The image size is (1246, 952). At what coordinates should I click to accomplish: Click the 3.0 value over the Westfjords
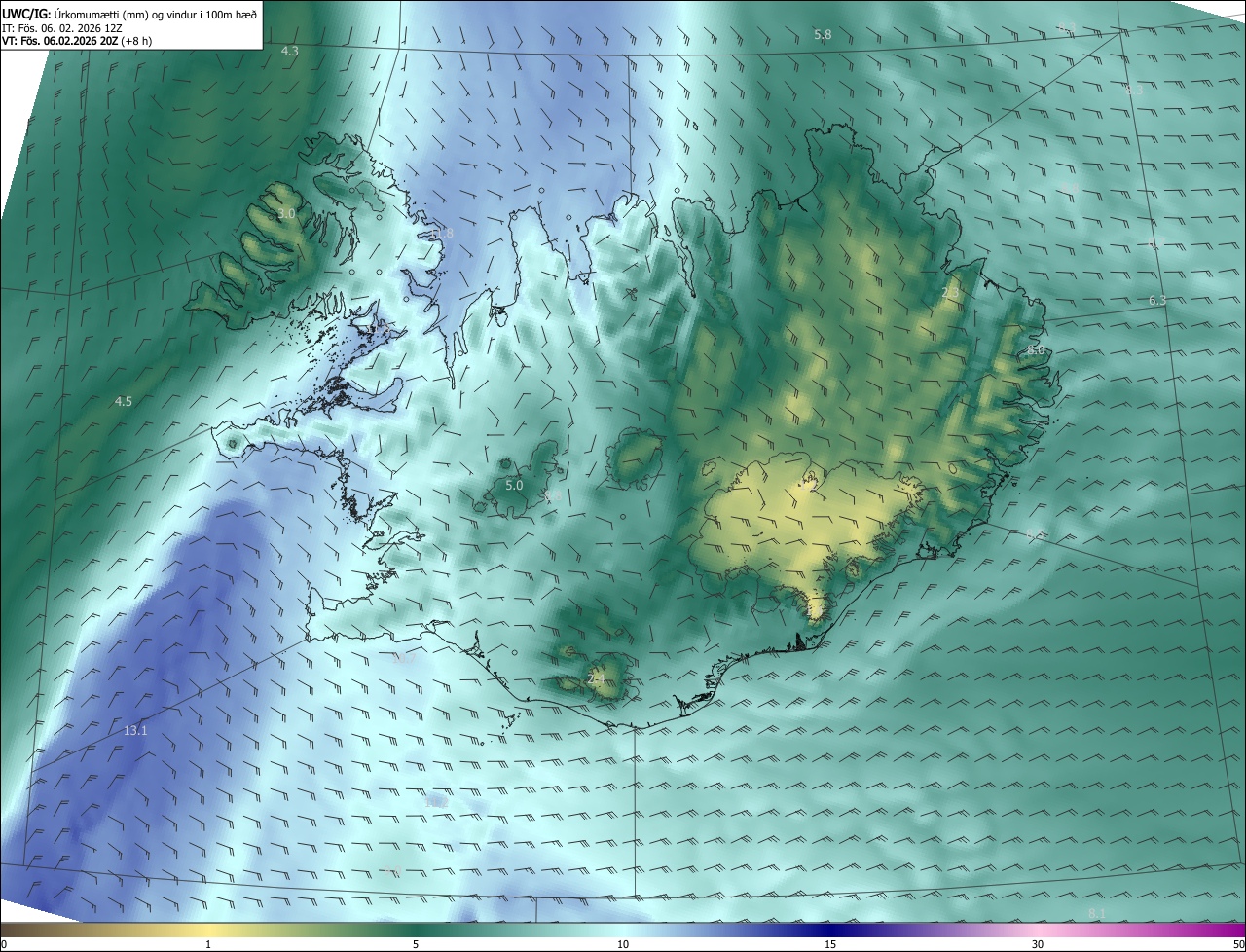pos(286,214)
